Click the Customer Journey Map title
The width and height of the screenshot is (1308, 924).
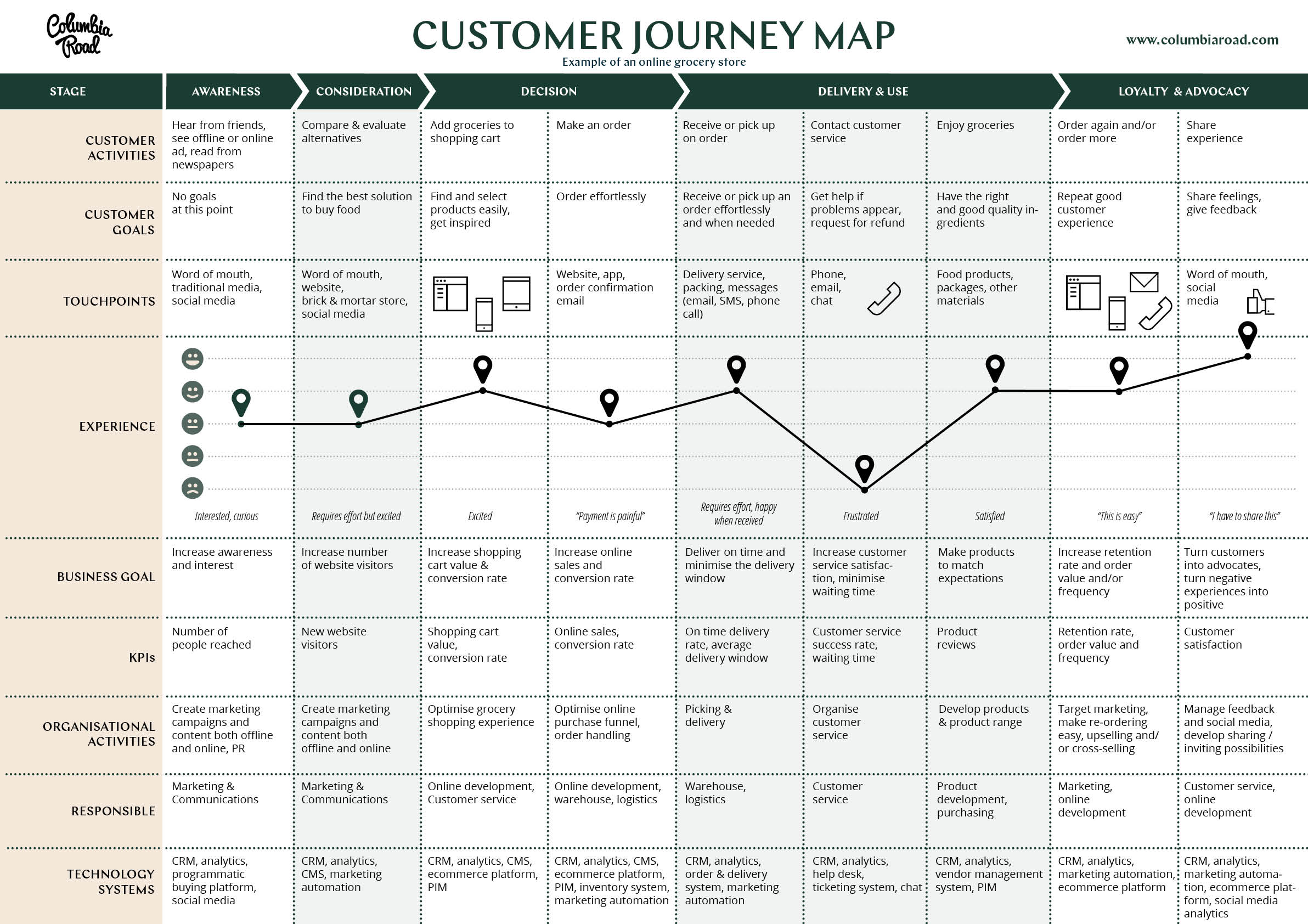(x=654, y=30)
